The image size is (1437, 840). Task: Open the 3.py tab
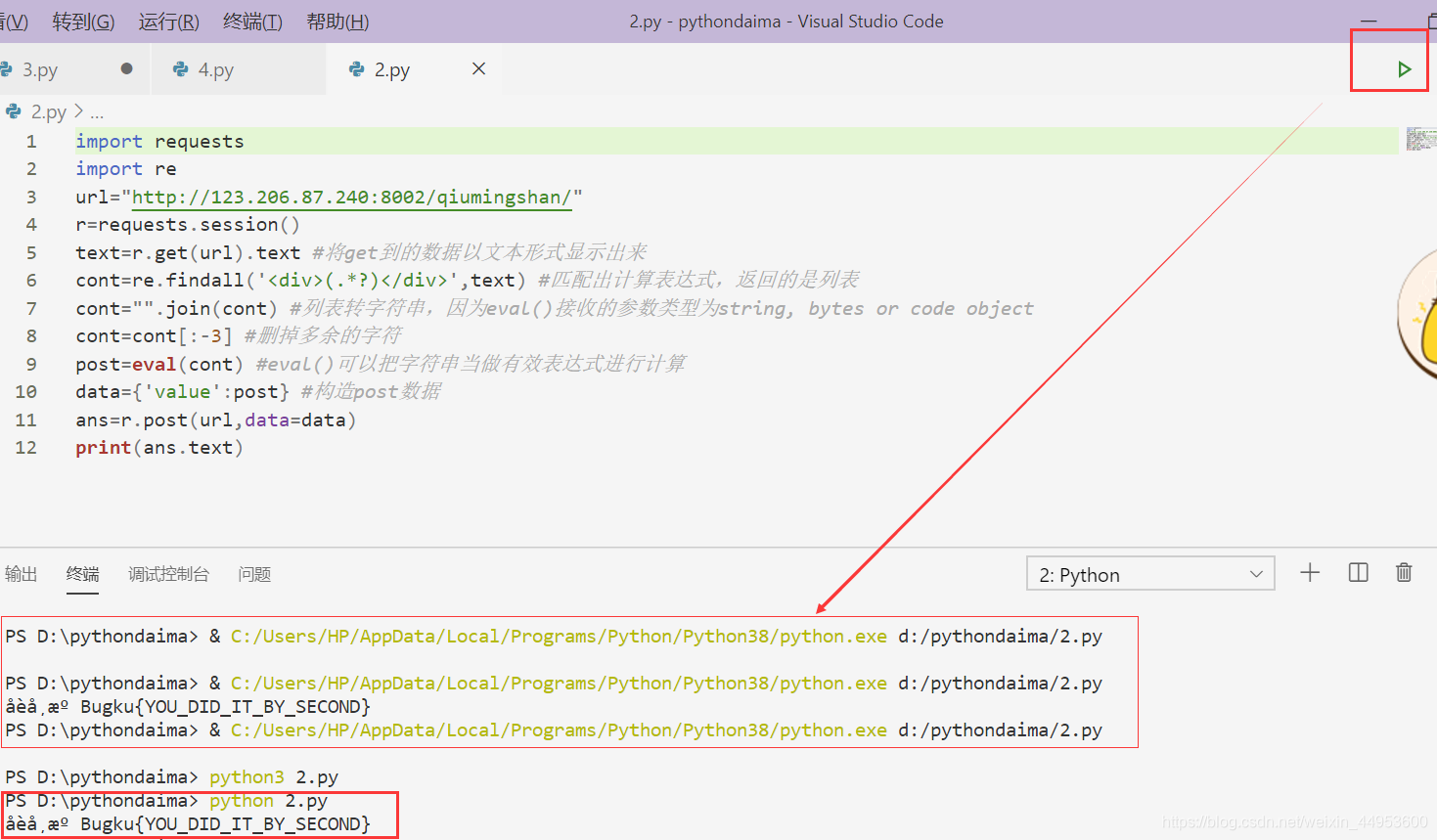(x=40, y=70)
